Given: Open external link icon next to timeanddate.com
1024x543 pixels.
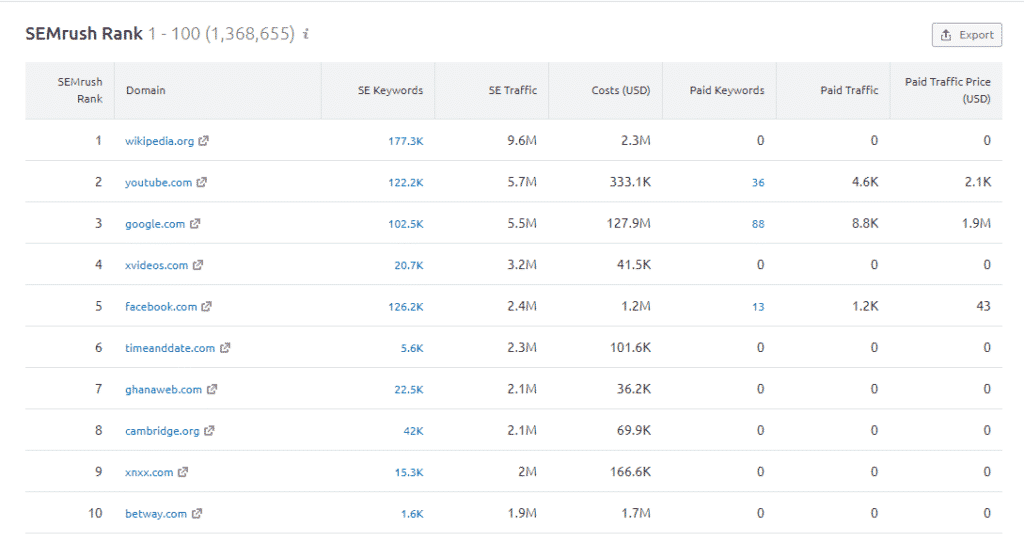Looking at the screenshot, I should click(x=225, y=348).
